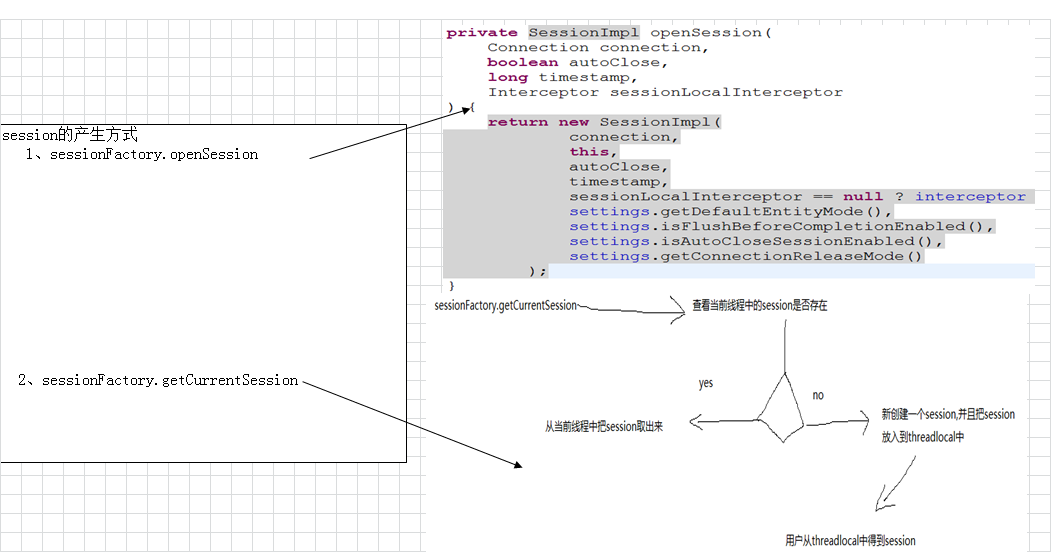This screenshot has height=552, width=1051.
Task: Click the 'boolean autoClose,' parameter line
Action: point(577,62)
